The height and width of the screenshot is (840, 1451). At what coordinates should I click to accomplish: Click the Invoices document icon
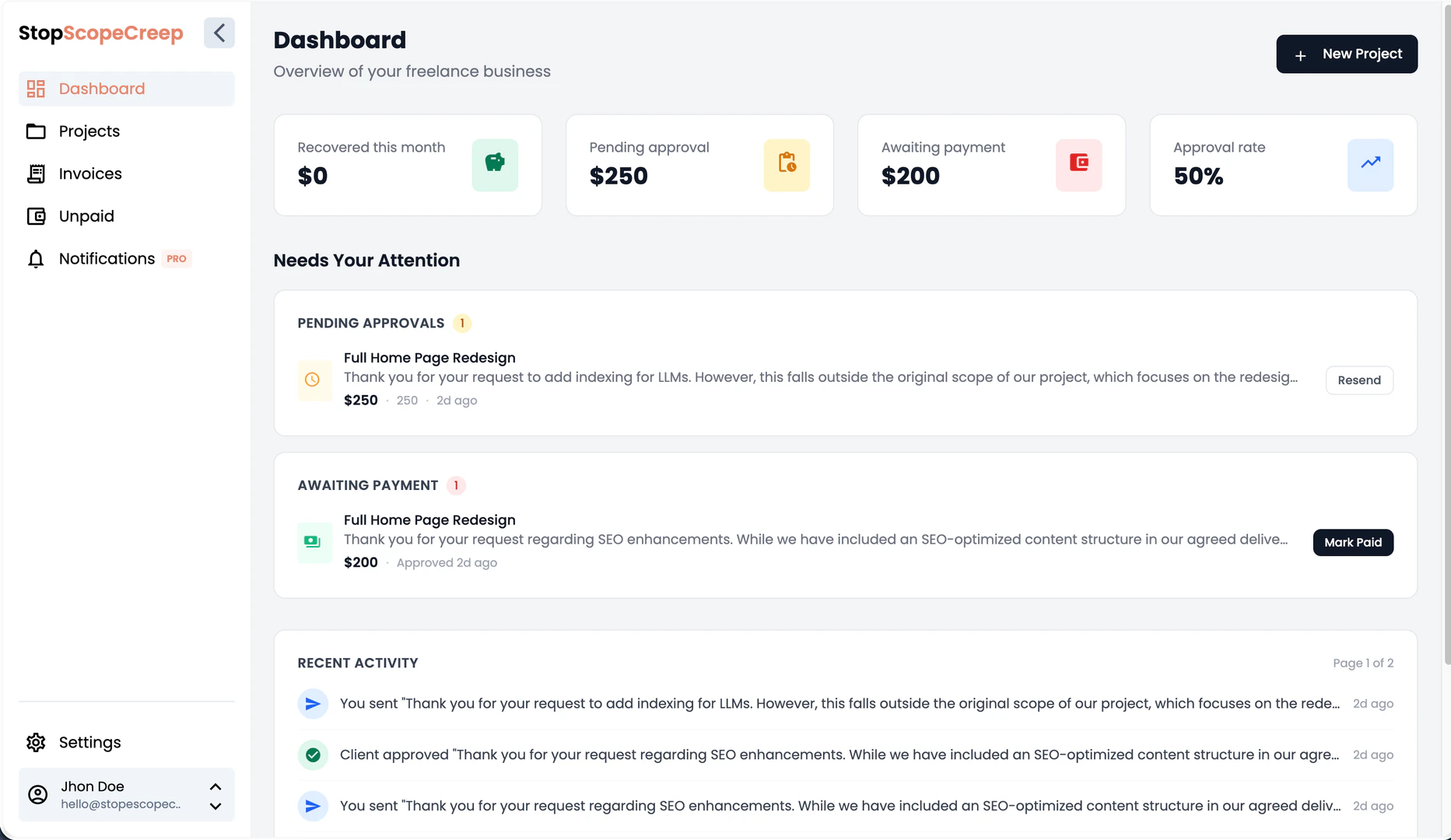tap(36, 173)
